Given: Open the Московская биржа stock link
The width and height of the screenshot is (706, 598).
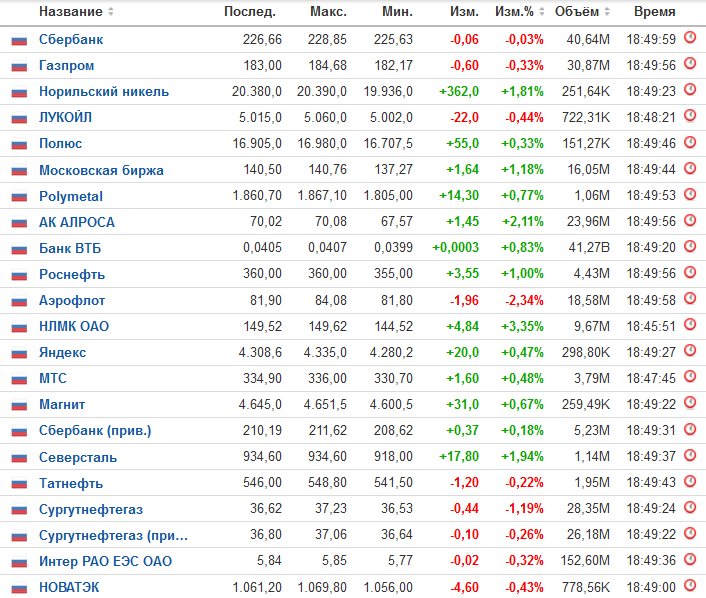Looking at the screenshot, I should point(101,170).
